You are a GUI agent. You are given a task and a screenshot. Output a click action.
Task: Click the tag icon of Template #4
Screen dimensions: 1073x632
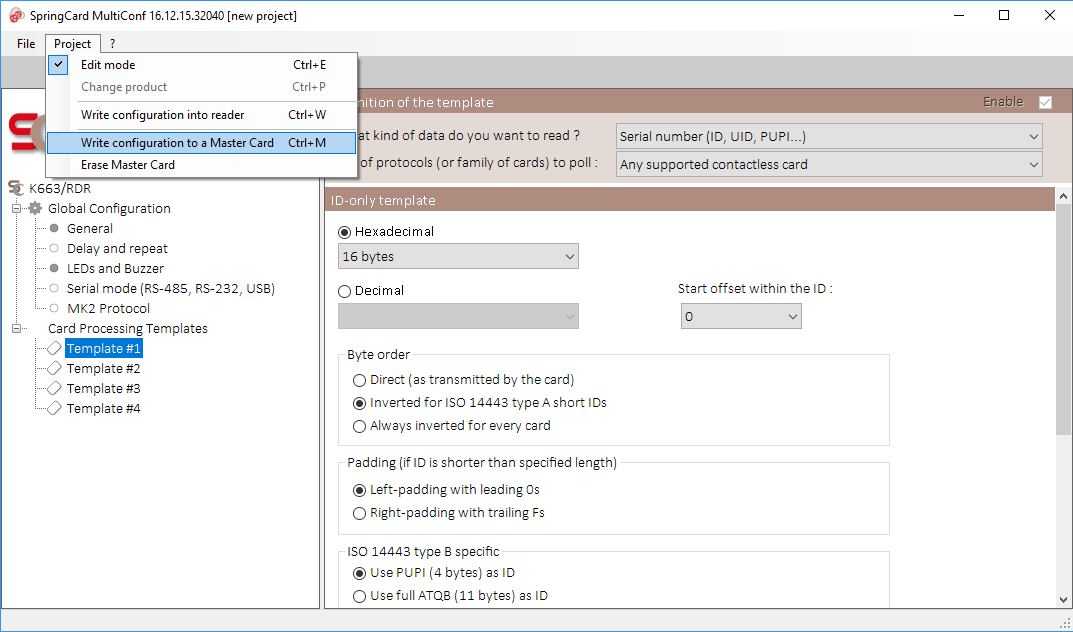pos(54,408)
